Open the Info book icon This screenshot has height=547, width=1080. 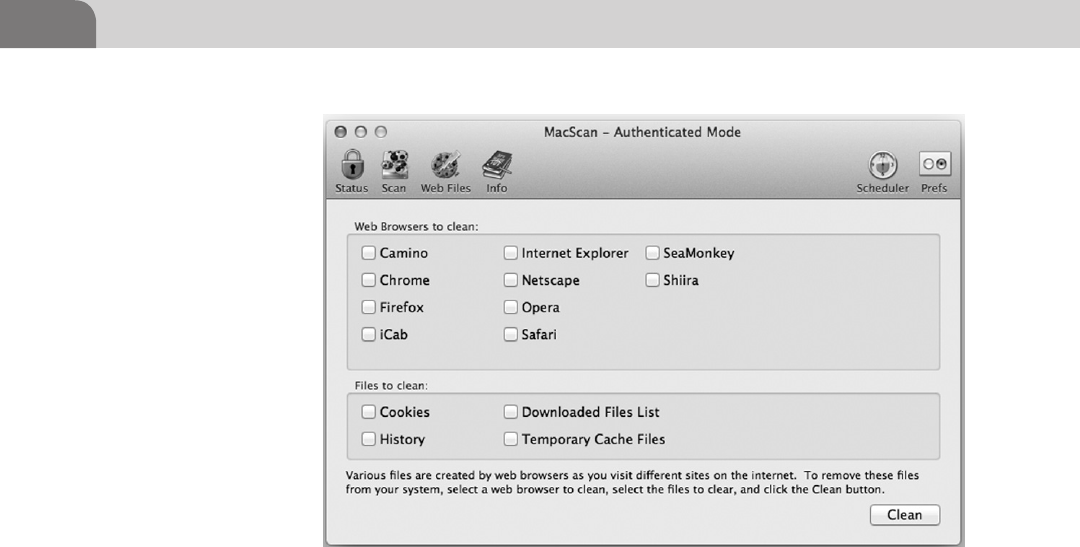[497, 165]
